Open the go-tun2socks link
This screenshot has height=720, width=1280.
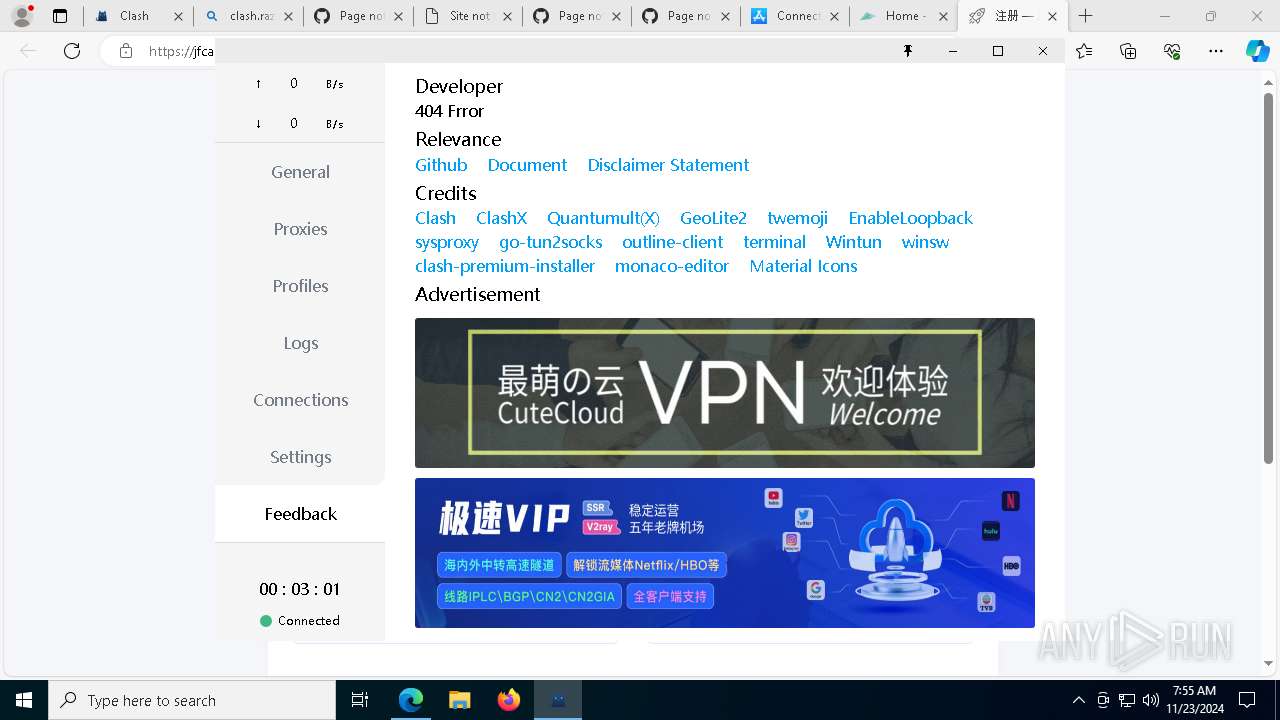pos(550,242)
